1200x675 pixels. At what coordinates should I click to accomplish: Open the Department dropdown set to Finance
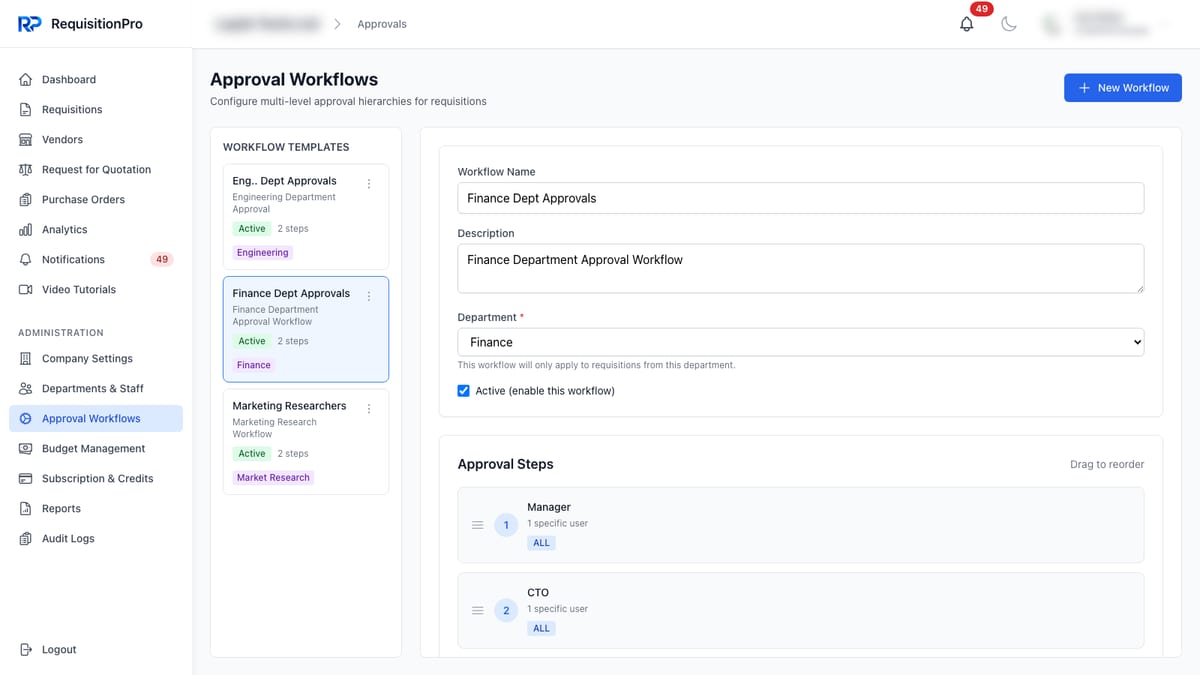[800, 342]
